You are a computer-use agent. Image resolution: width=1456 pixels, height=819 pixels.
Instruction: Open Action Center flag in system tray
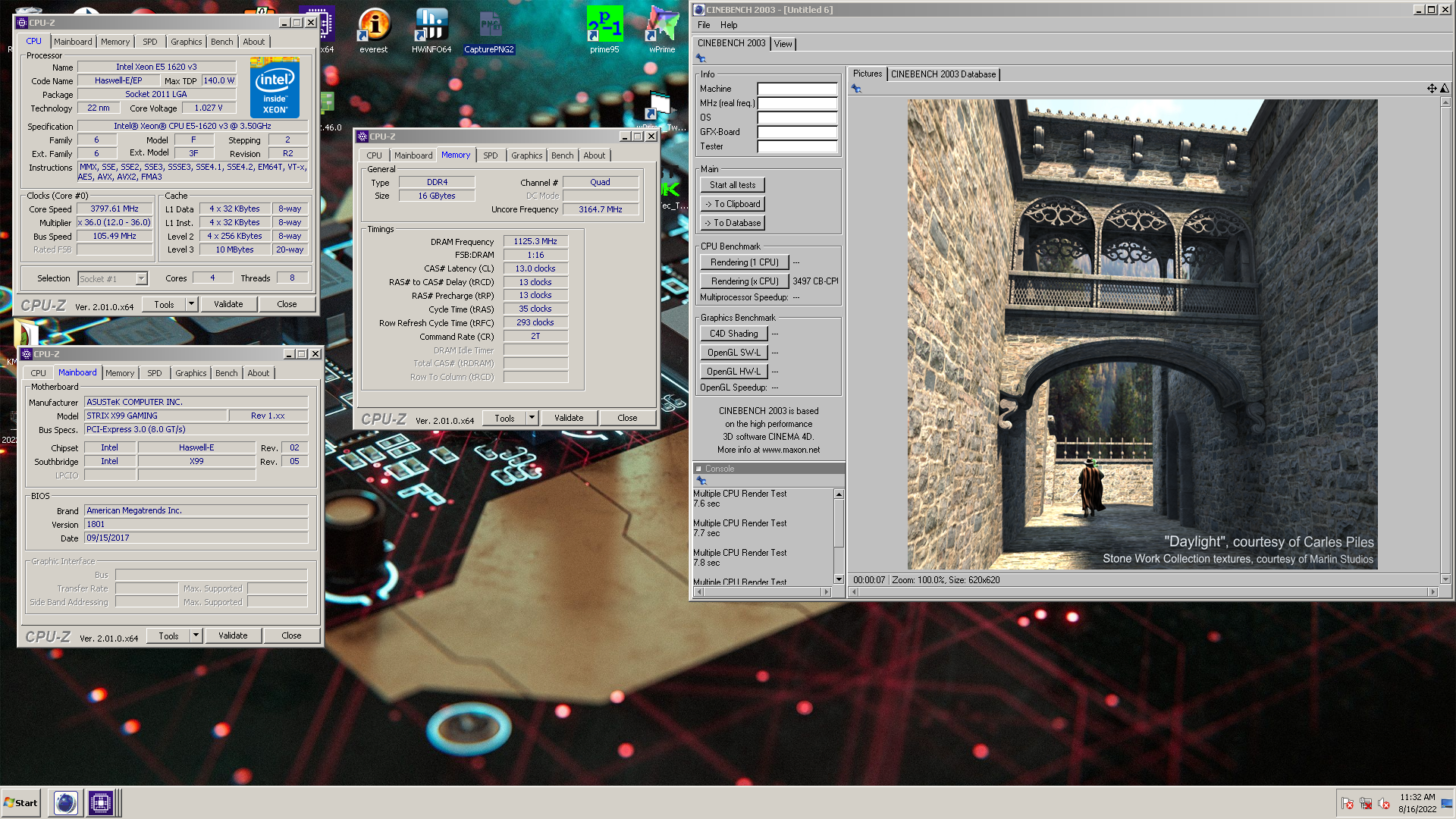click(x=1348, y=803)
